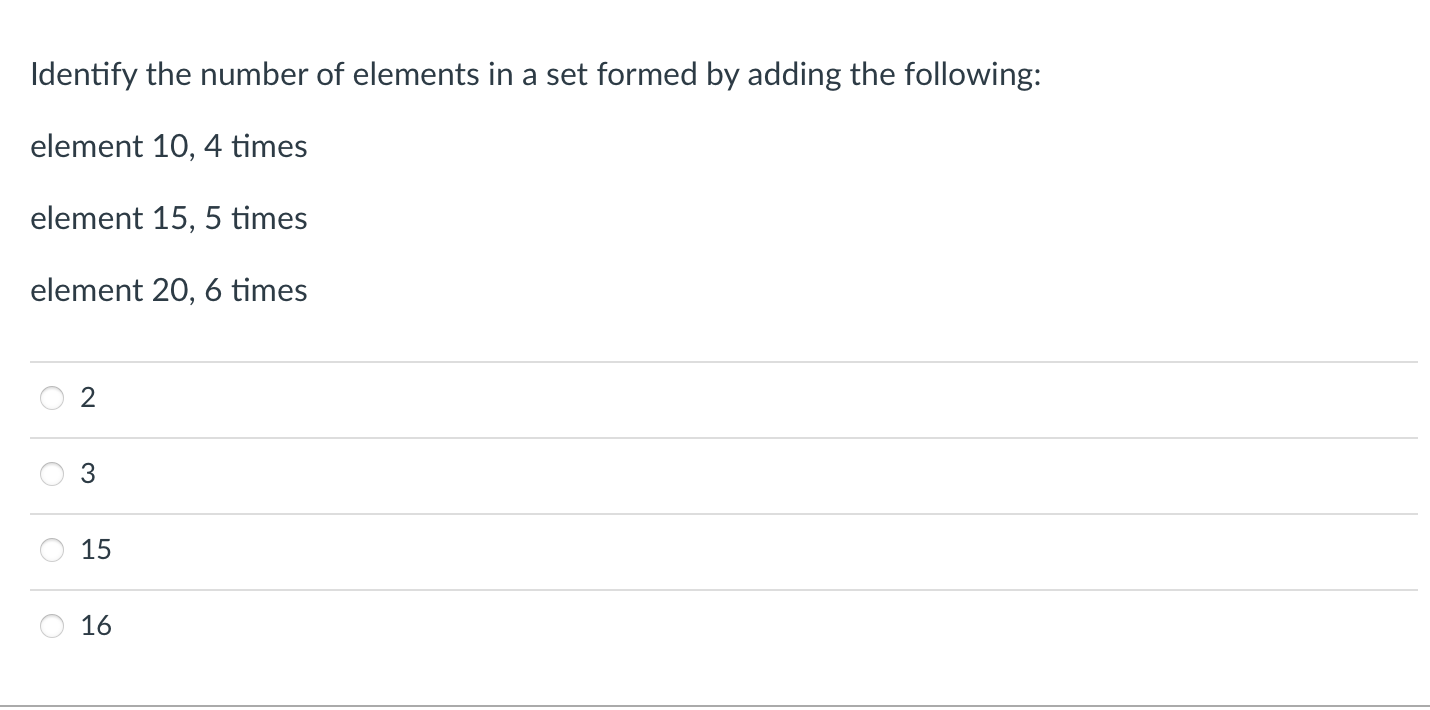
Task: Click the answer label showing 2
Action: click(x=88, y=398)
